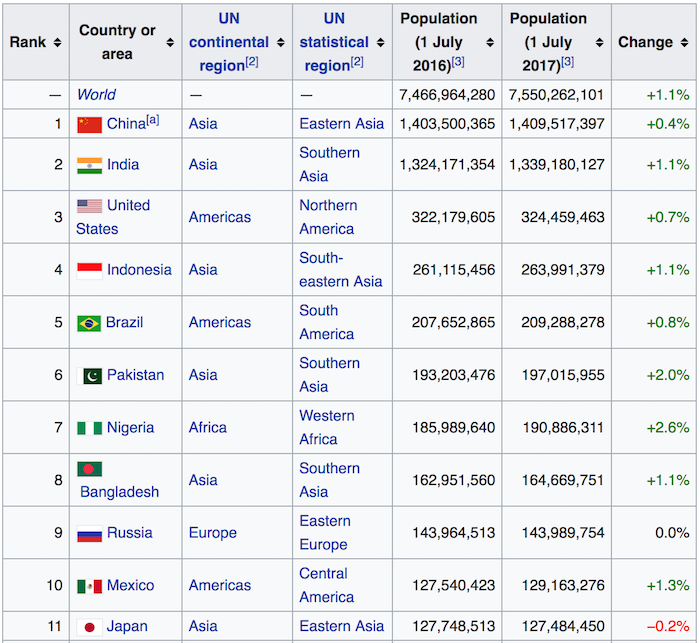
Task: Open the South America link
Action: [326, 322]
